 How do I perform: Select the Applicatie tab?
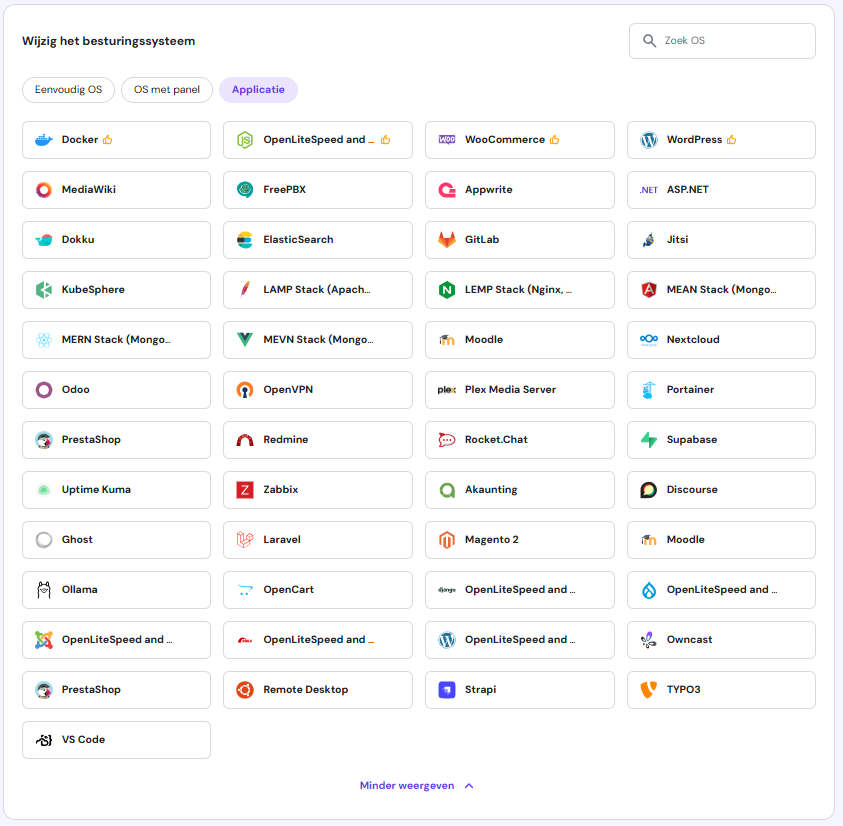click(x=258, y=90)
